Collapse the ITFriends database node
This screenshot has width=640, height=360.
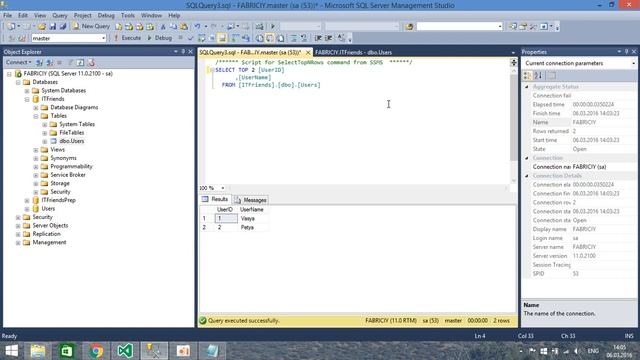point(27,99)
